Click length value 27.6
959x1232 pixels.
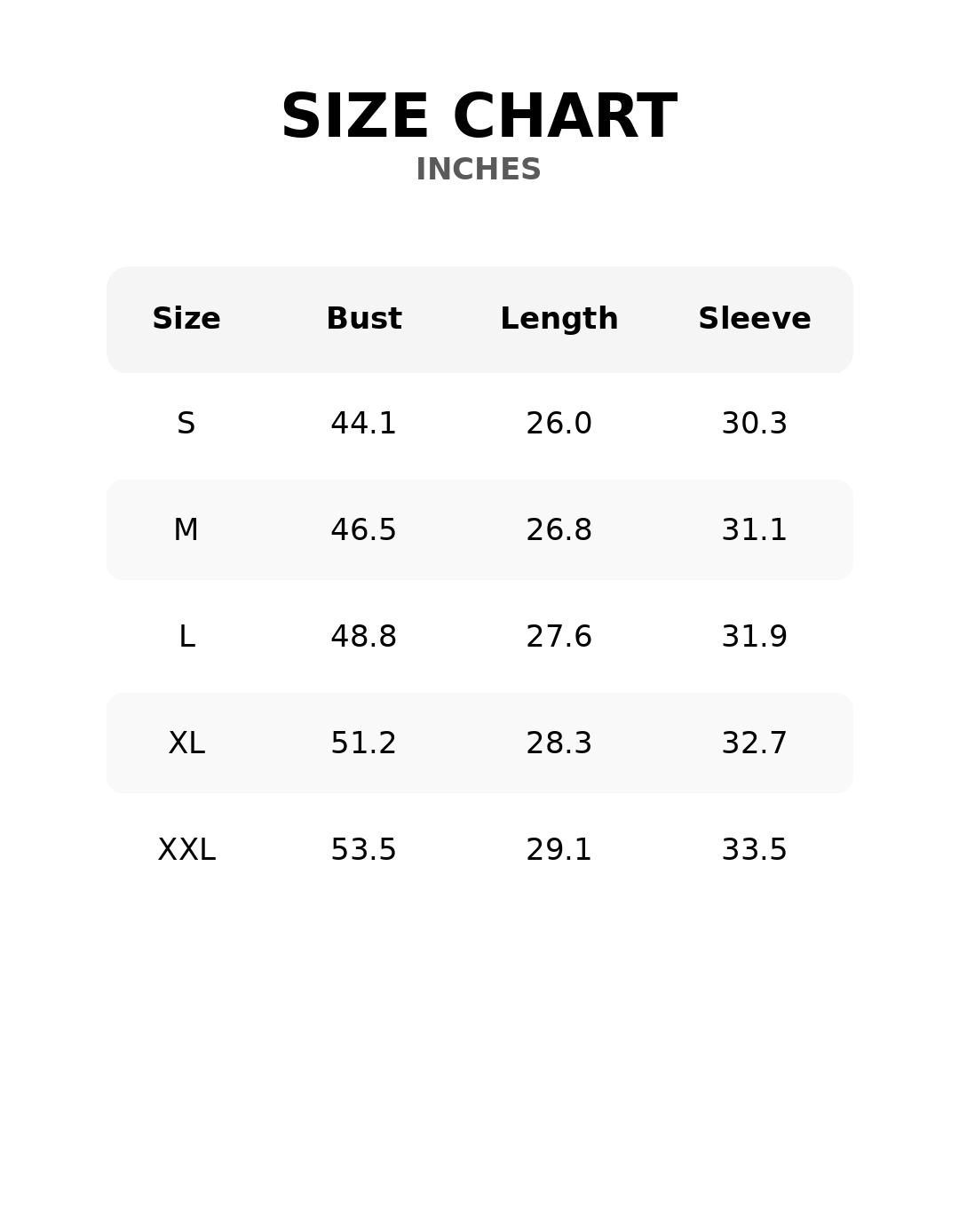click(x=559, y=637)
